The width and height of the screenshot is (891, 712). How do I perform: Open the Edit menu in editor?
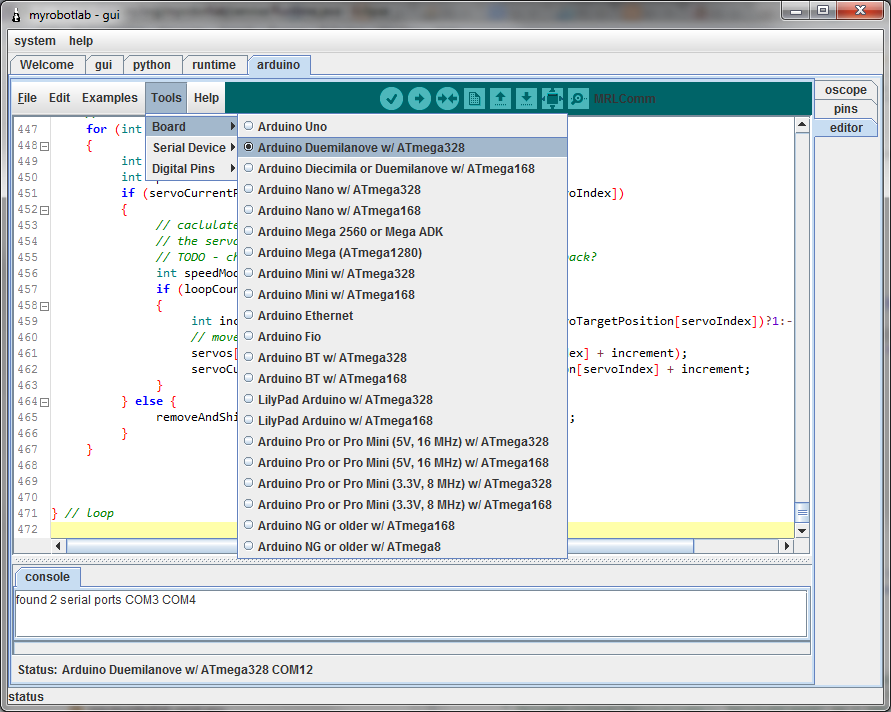(59, 98)
